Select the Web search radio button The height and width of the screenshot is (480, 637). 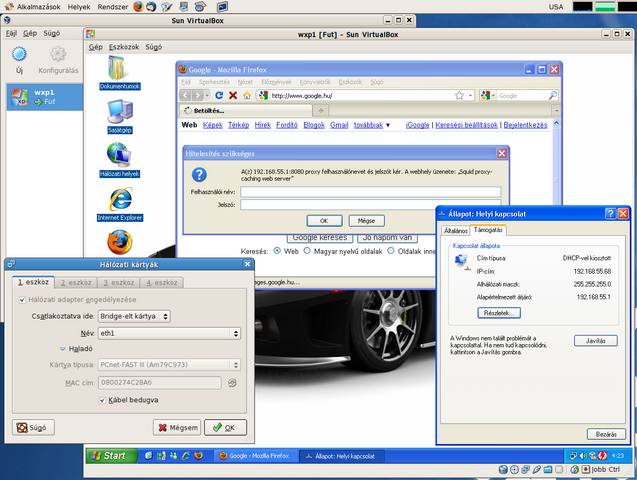(x=280, y=251)
